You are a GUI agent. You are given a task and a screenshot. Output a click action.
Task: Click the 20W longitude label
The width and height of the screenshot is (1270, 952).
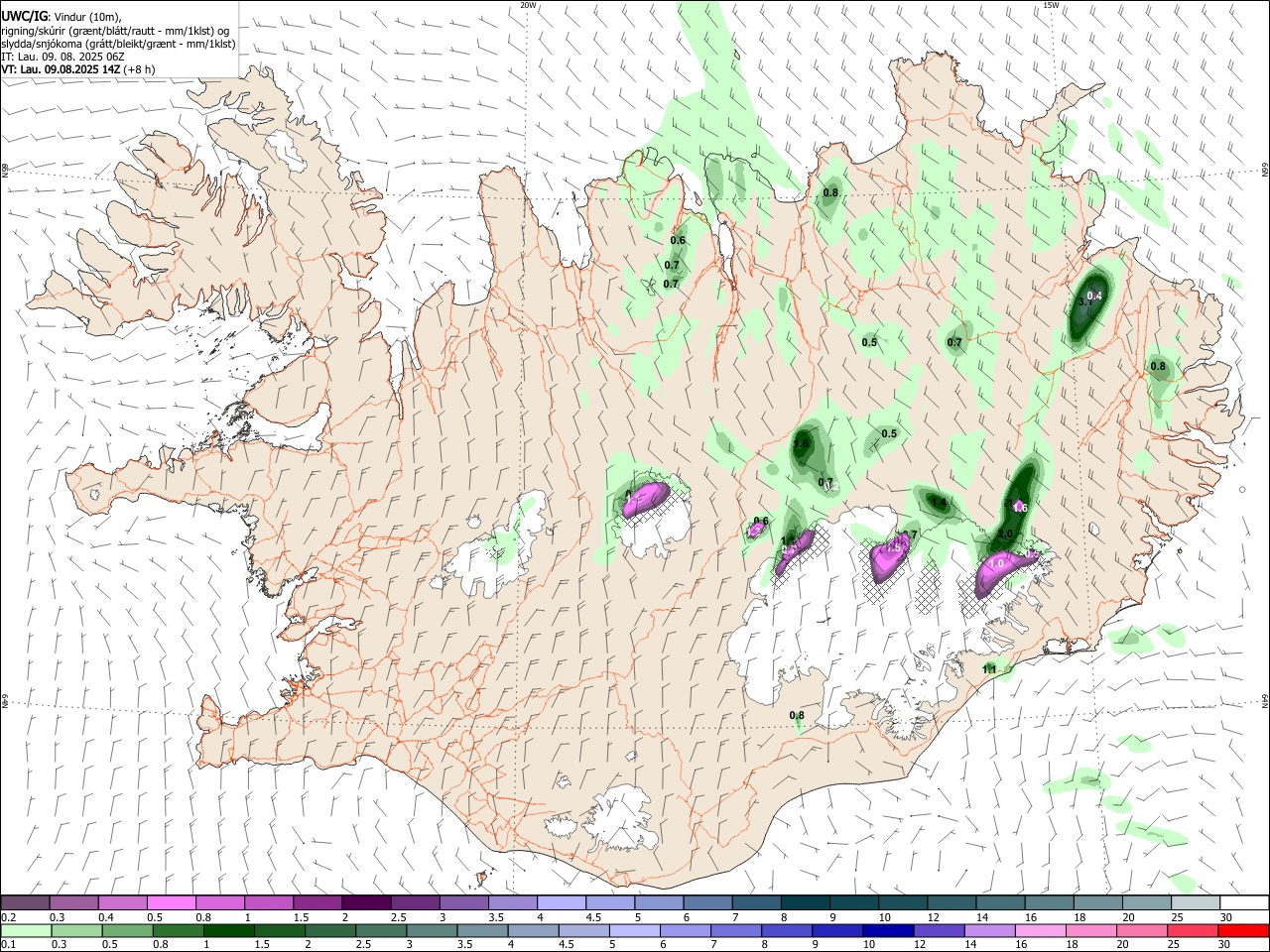pyautogui.click(x=528, y=5)
